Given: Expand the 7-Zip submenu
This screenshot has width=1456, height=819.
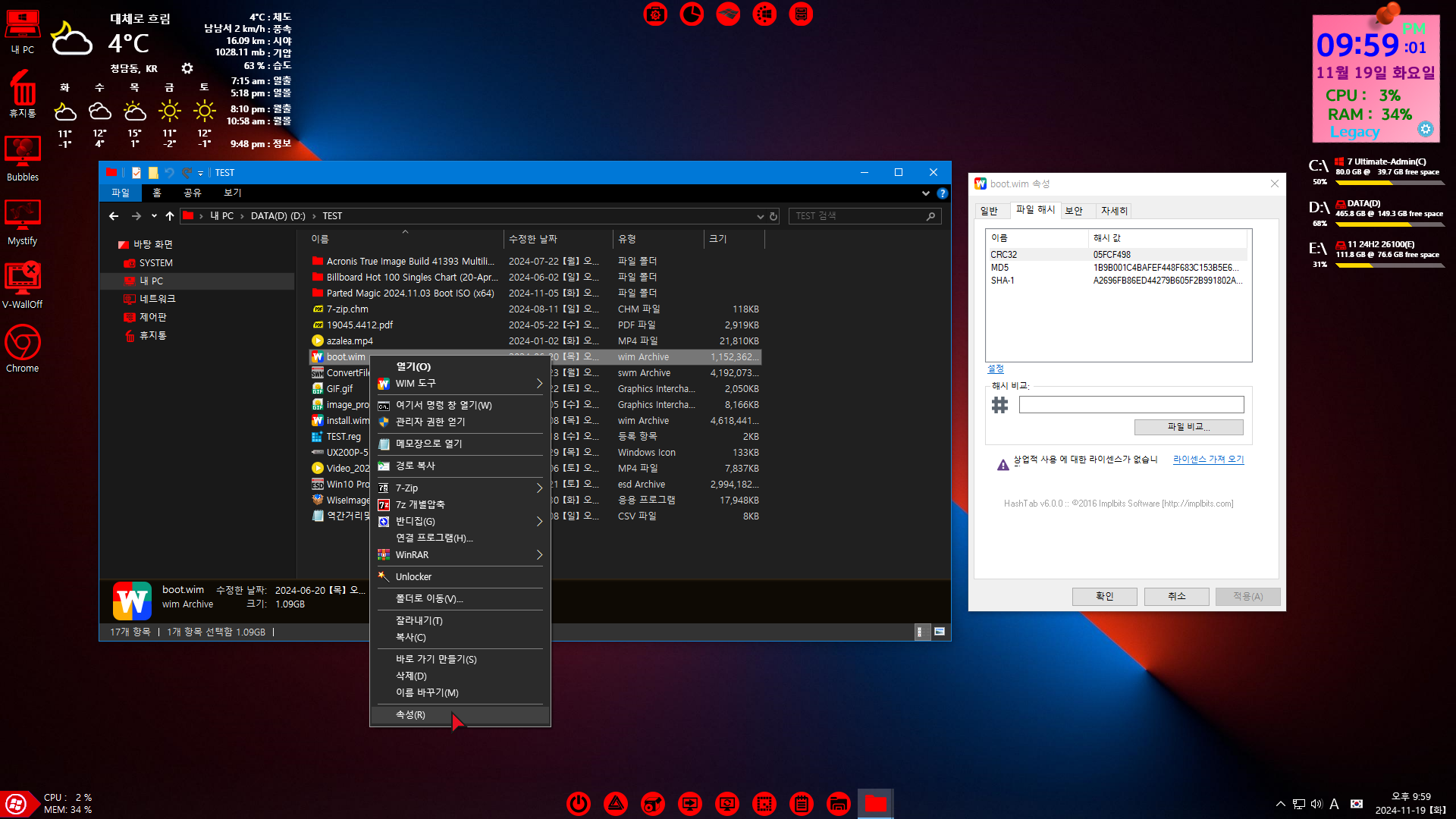Looking at the screenshot, I should 539,488.
